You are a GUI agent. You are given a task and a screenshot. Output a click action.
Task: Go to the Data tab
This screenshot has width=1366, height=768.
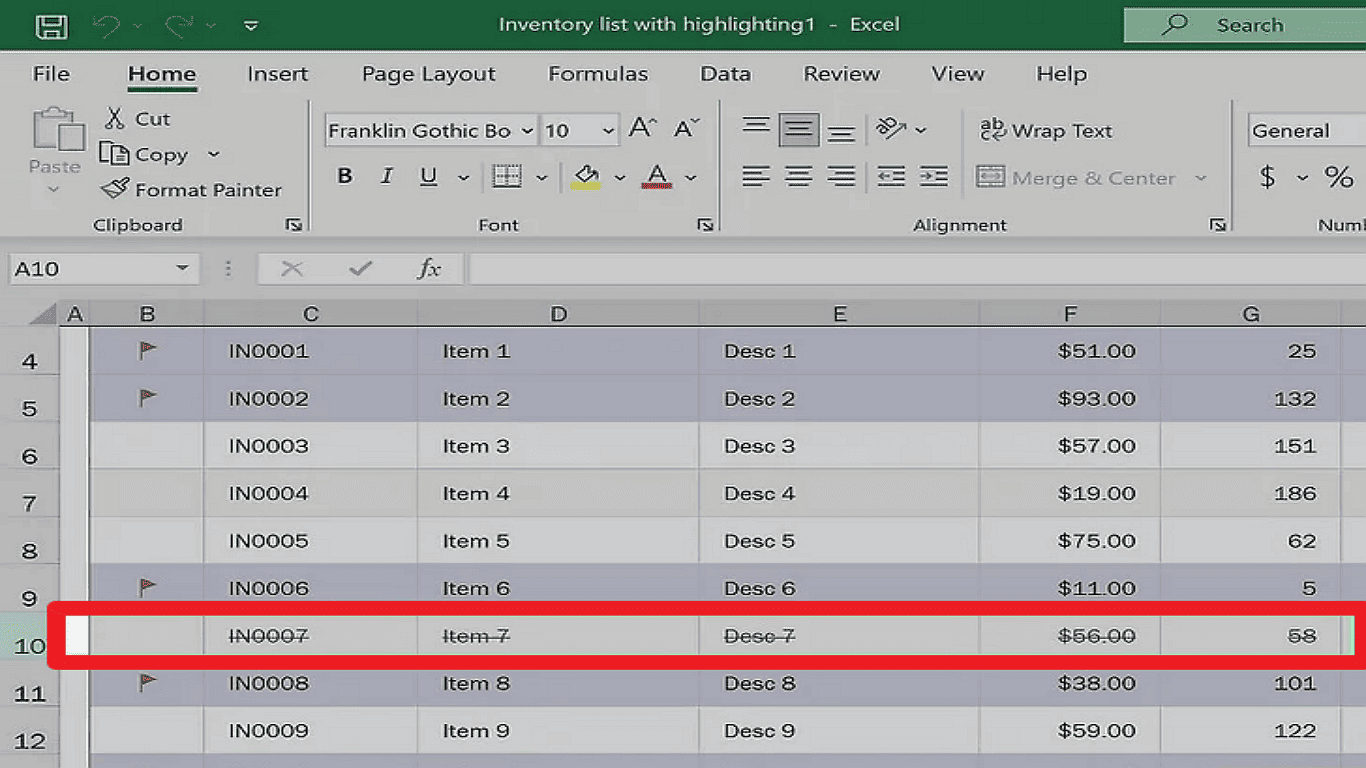tap(725, 74)
